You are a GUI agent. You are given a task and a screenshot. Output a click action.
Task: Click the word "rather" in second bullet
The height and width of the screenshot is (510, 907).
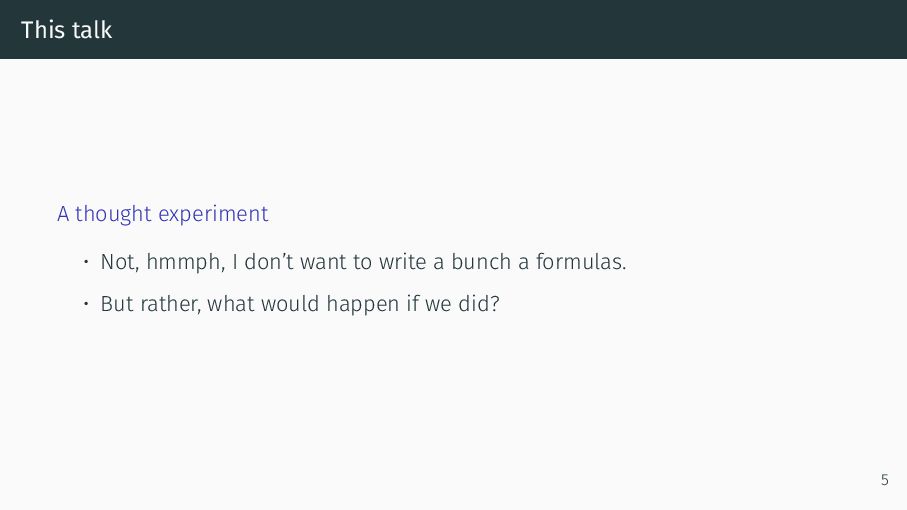coord(169,304)
